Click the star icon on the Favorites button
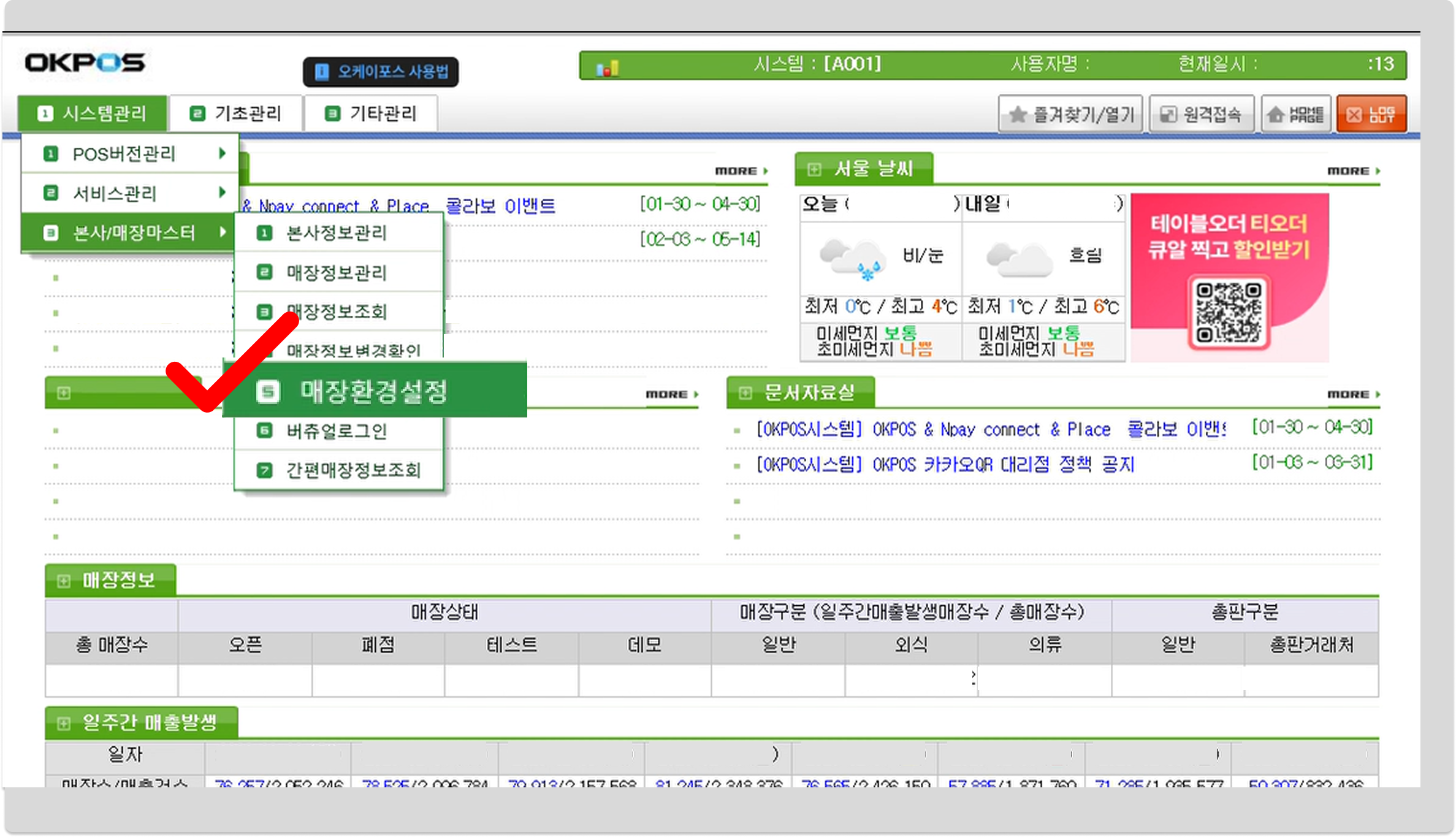Screen dimensions: 1456x837 [1017, 114]
